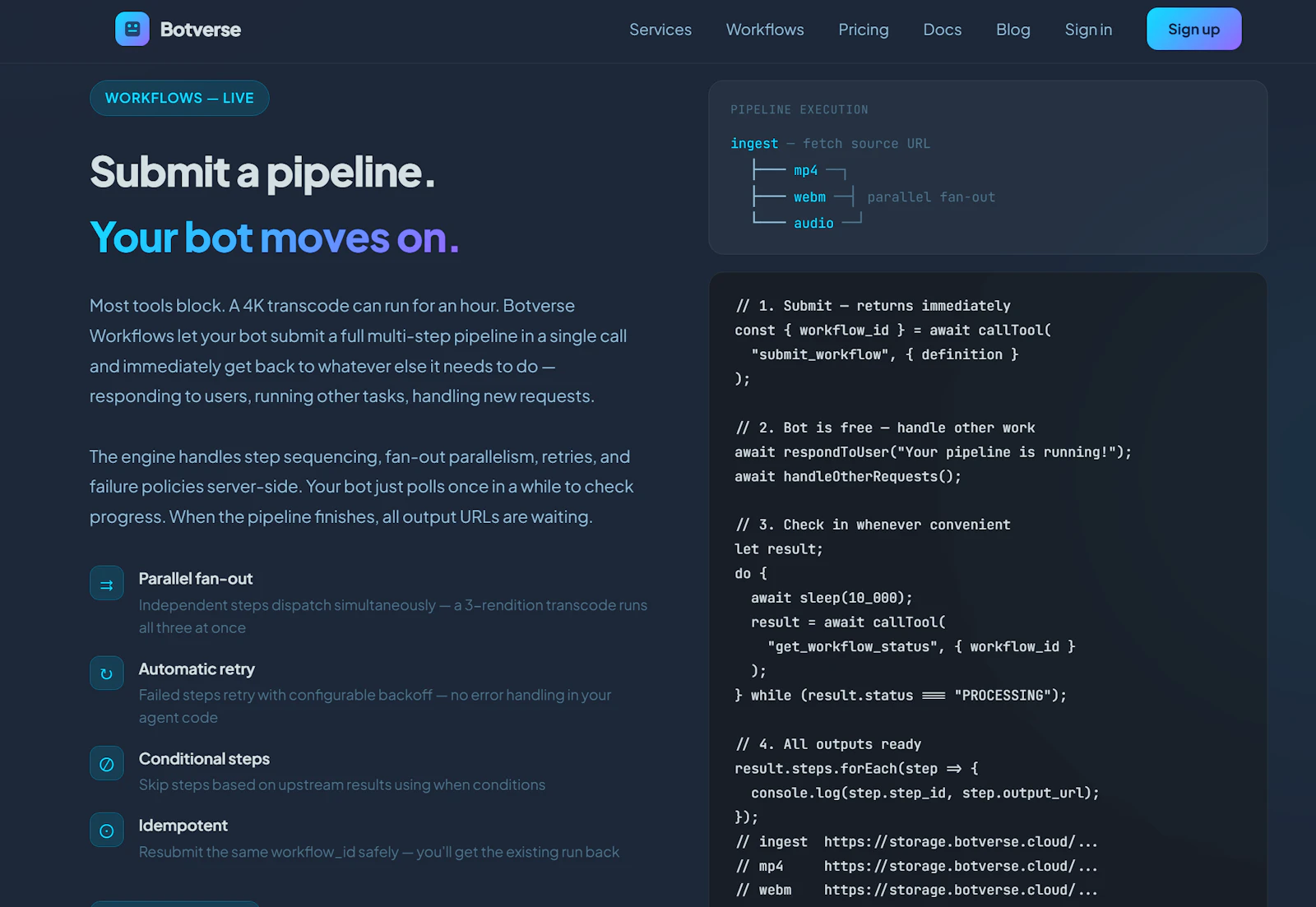Click the Conditional steps slashed circle icon
Screen dimensions: 1316x907
(107, 764)
